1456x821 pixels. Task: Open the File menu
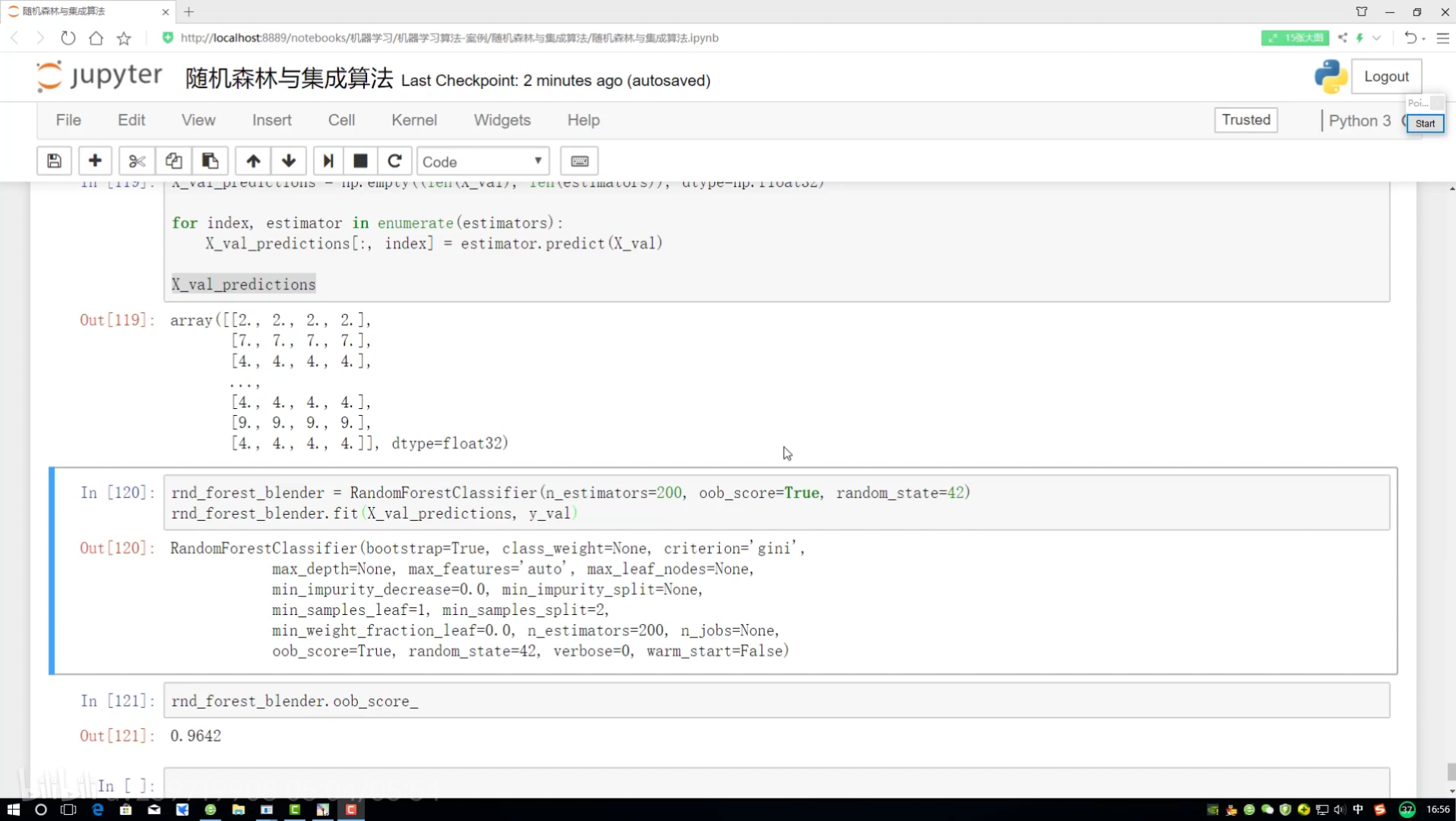[68, 120]
